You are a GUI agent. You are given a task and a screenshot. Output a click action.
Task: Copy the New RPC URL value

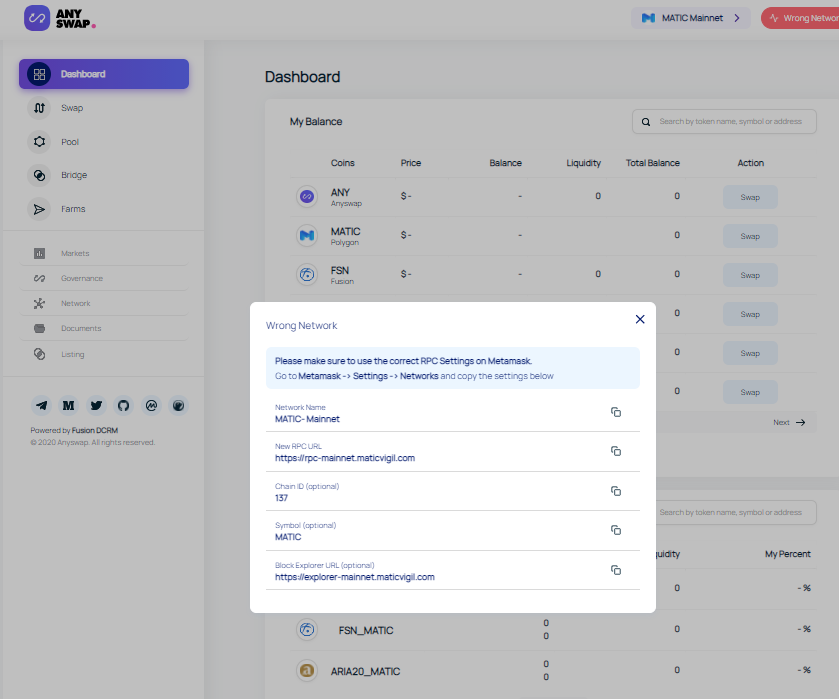coord(616,451)
